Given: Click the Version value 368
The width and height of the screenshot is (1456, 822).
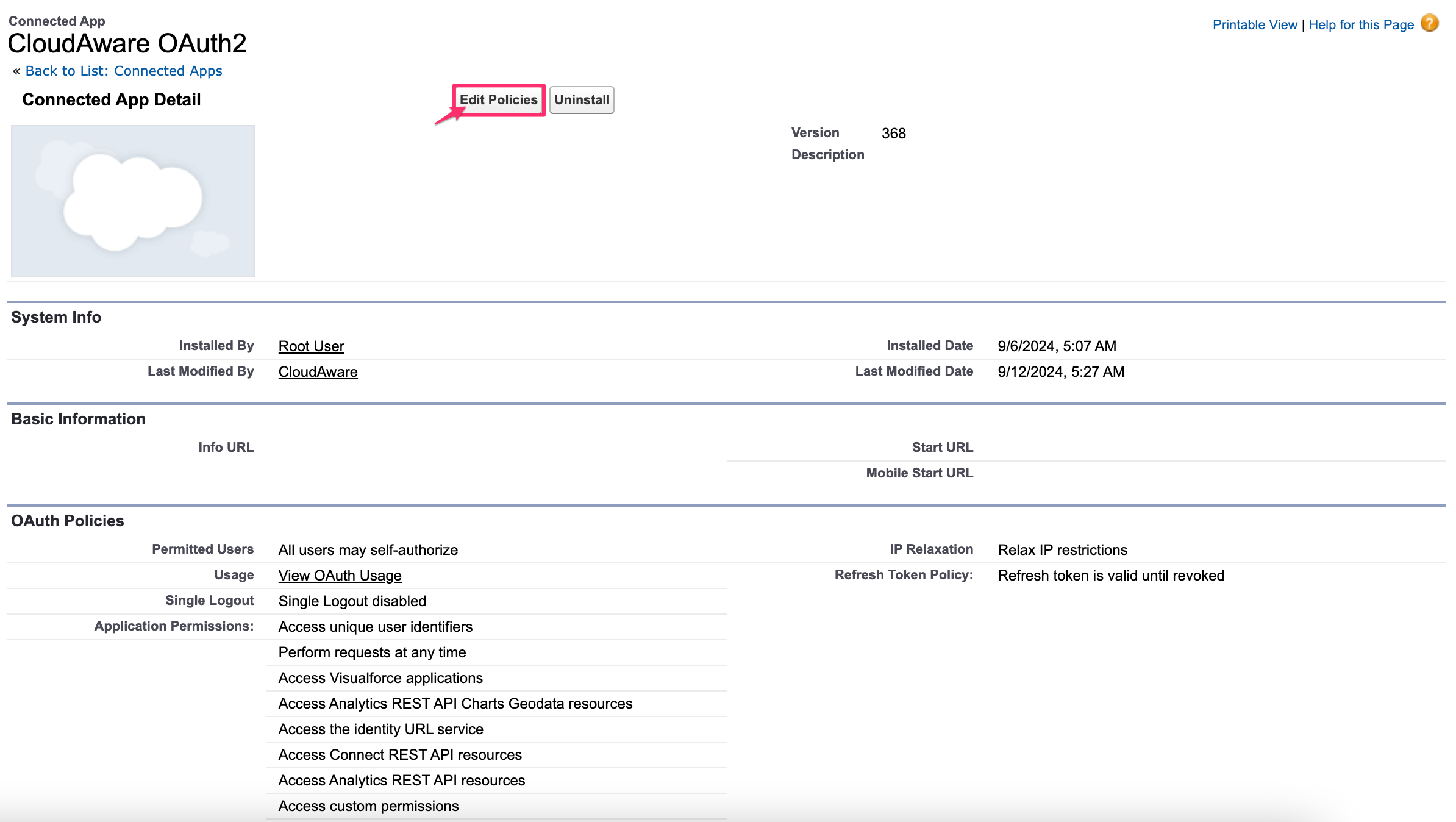Looking at the screenshot, I should (894, 132).
